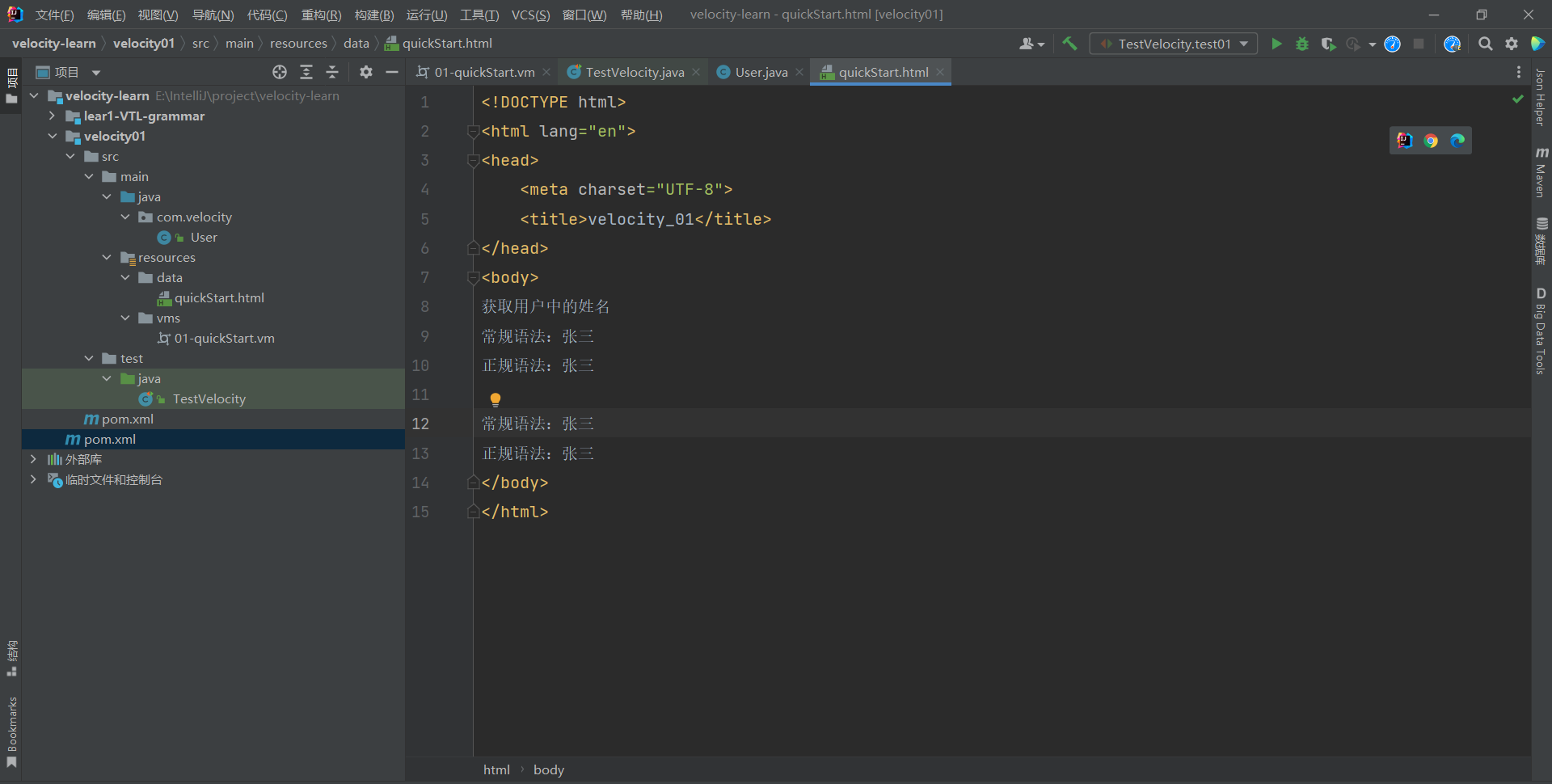
Task: Open project panel options gear
Action: (366, 72)
